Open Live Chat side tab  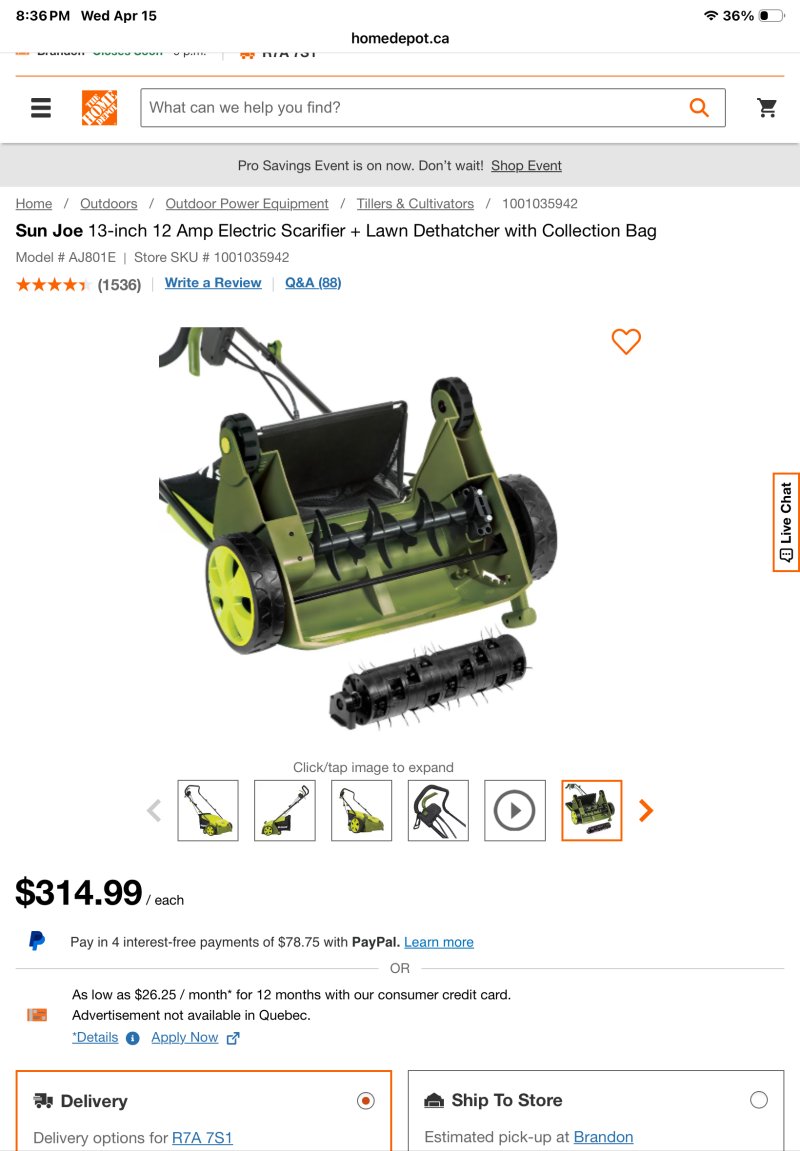point(786,522)
